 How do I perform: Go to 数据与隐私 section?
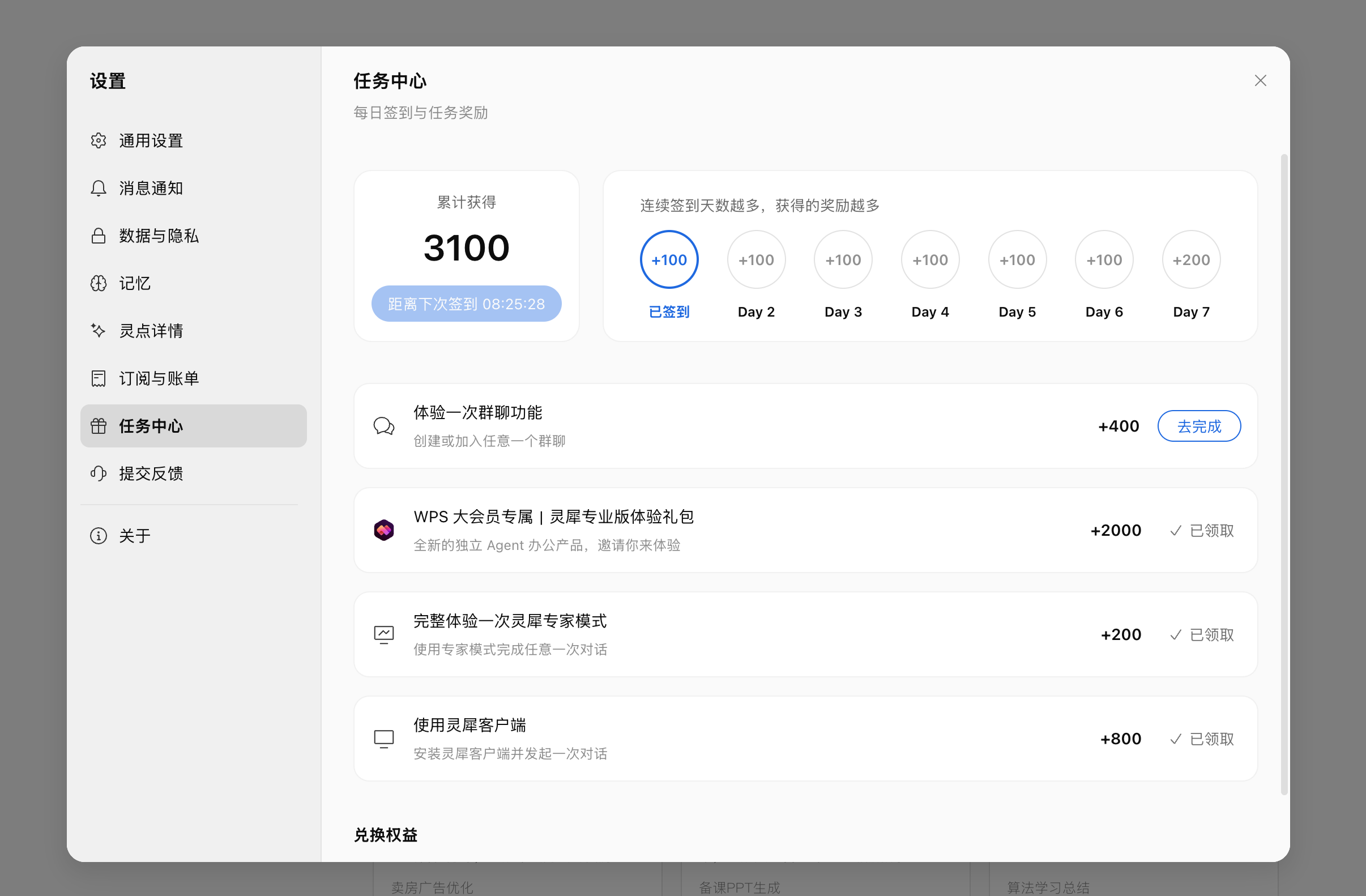[194, 236]
